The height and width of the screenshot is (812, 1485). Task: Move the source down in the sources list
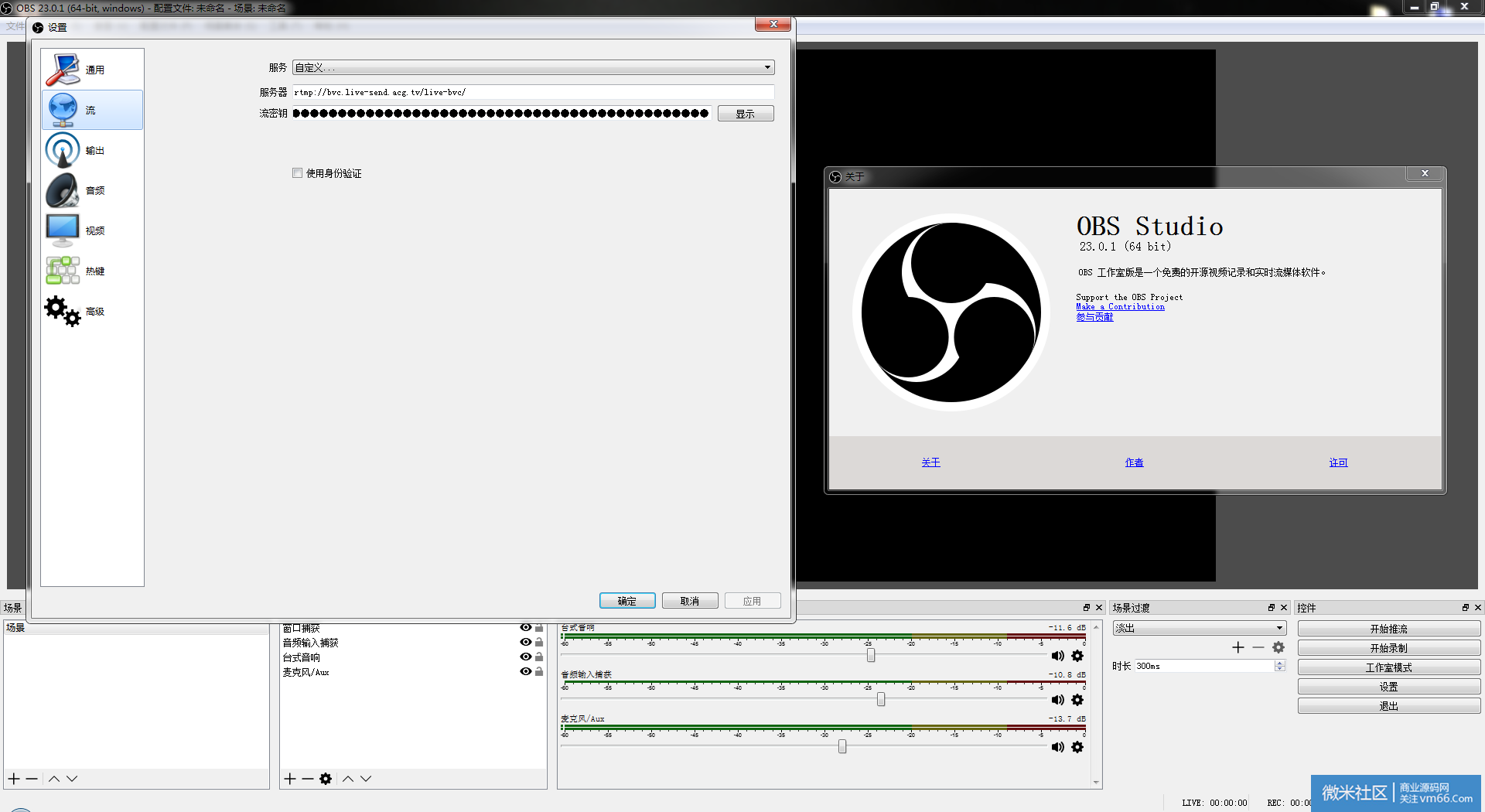point(366,779)
